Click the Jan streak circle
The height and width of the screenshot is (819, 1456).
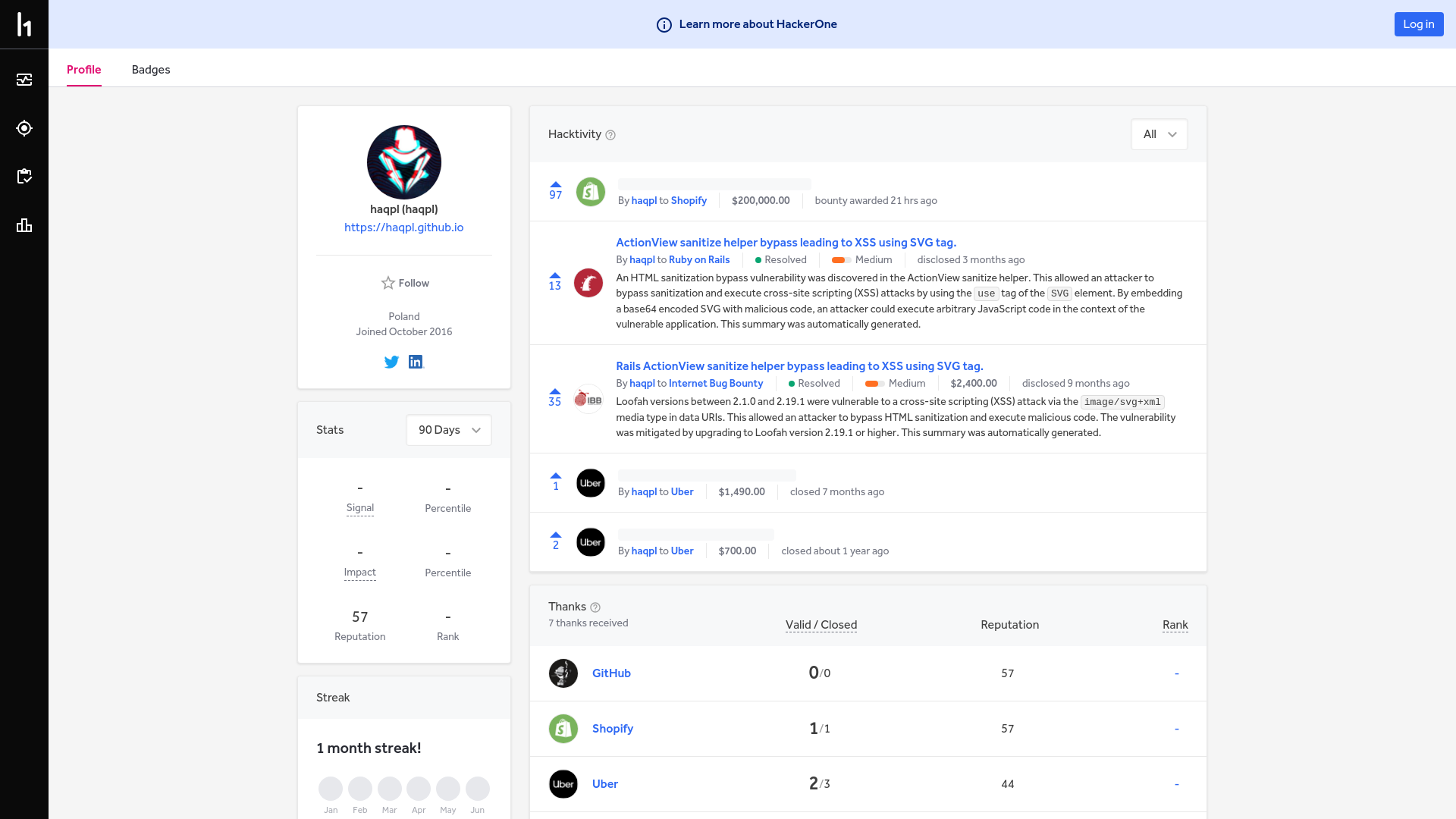331,789
